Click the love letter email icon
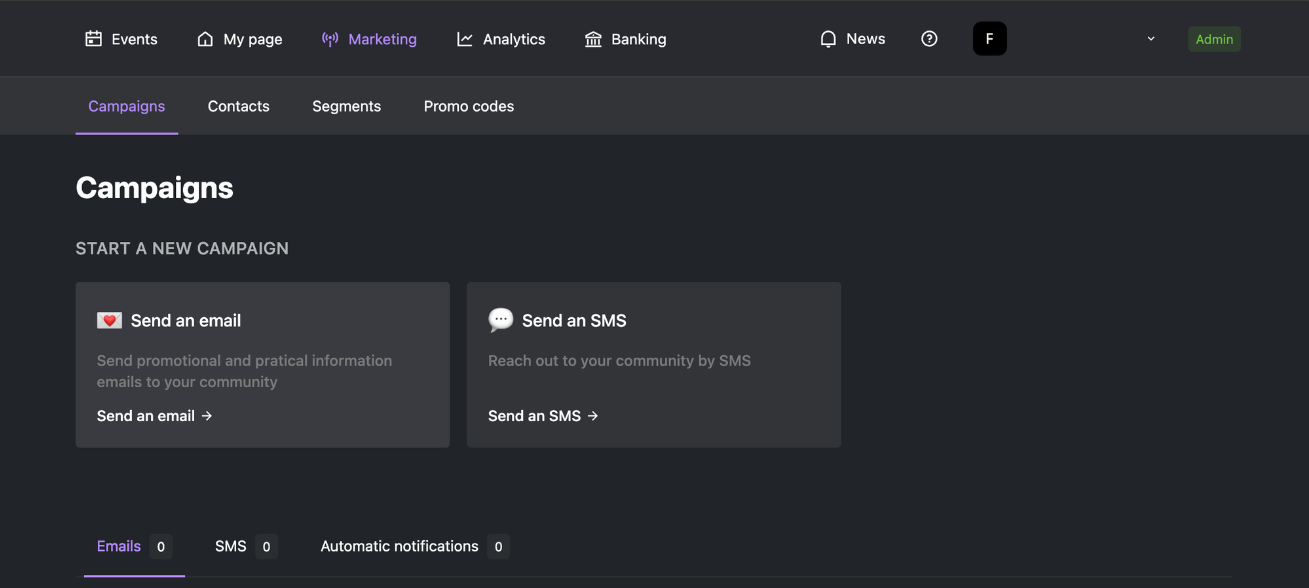Viewport: 1309px width, 588px height. [x=109, y=320]
